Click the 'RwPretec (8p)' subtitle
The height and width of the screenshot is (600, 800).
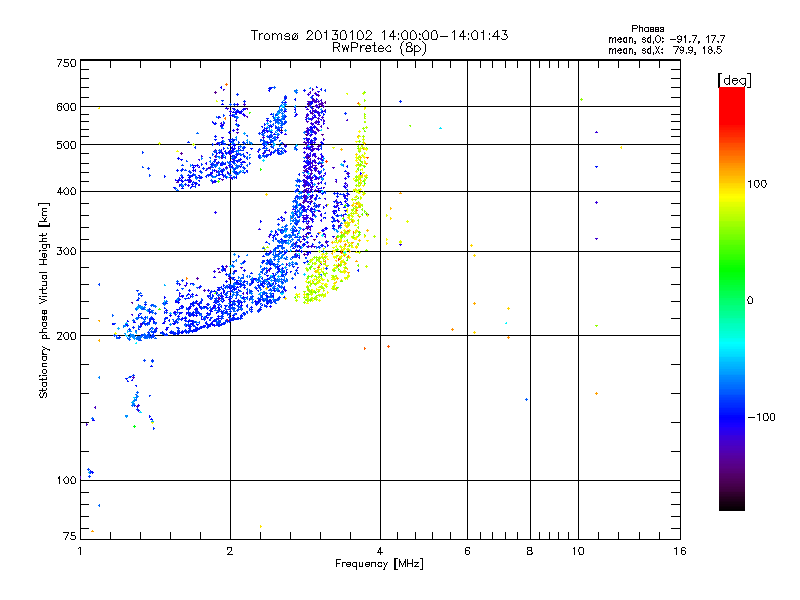tap(379, 48)
